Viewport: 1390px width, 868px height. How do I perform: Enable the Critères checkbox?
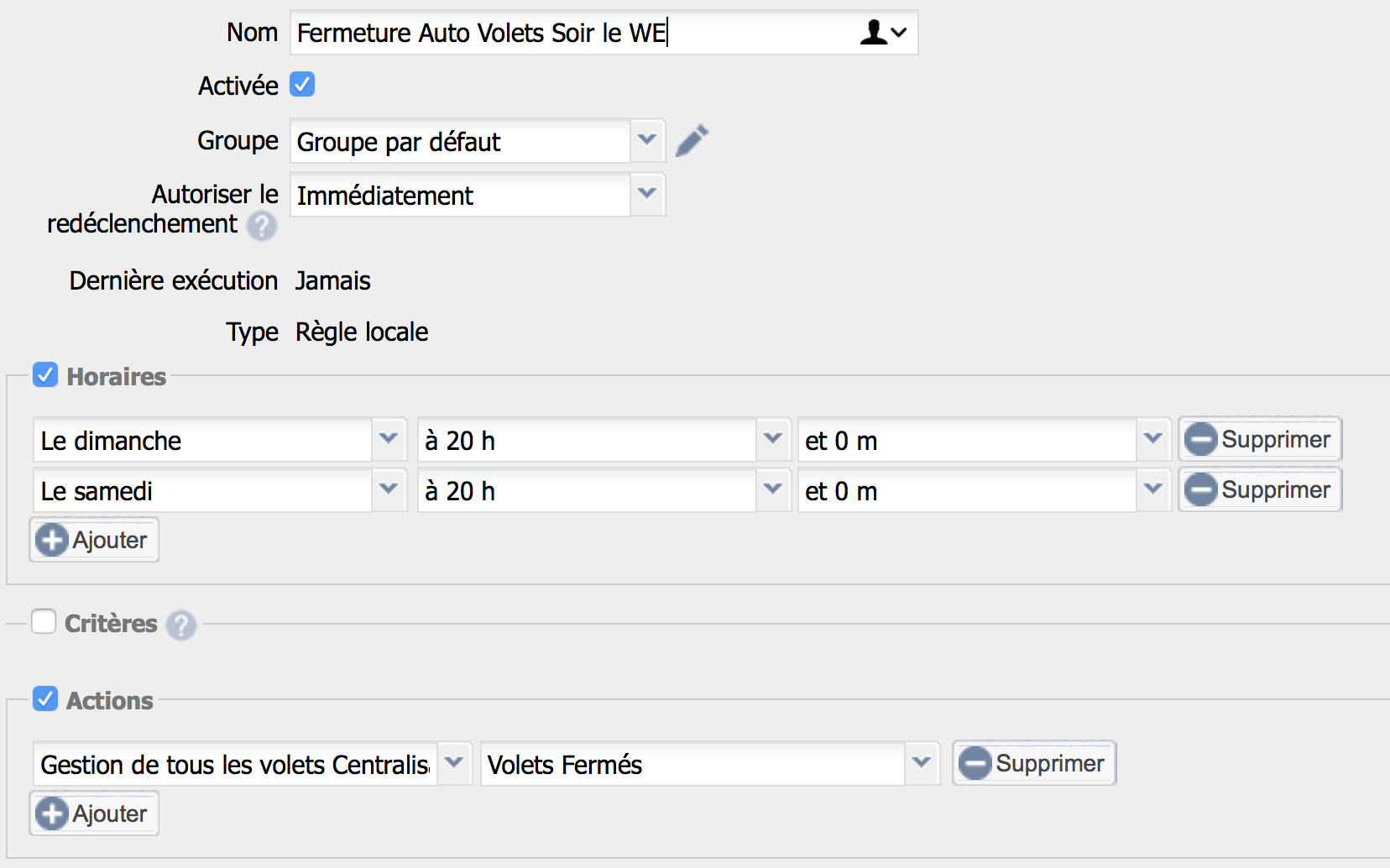click(x=44, y=621)
